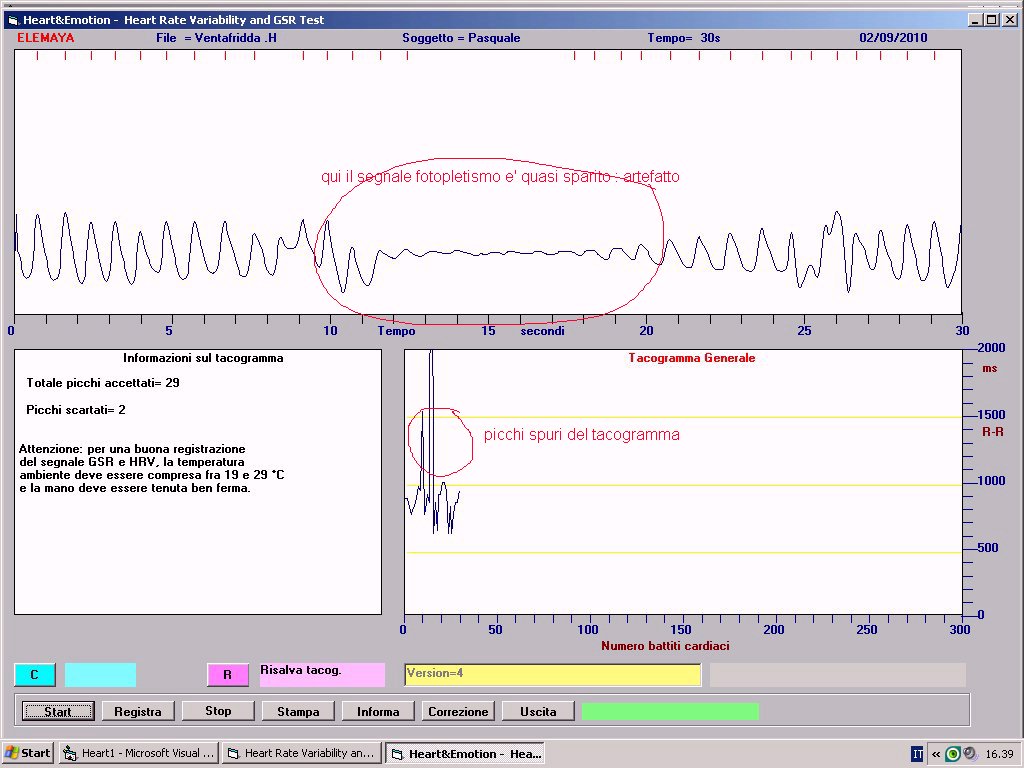The width and height of the screenshot is (1024, 768).
Task: Switch to Heart Rate Variability taskbar window
Action: pyautogui.click(x=302, y=753)
